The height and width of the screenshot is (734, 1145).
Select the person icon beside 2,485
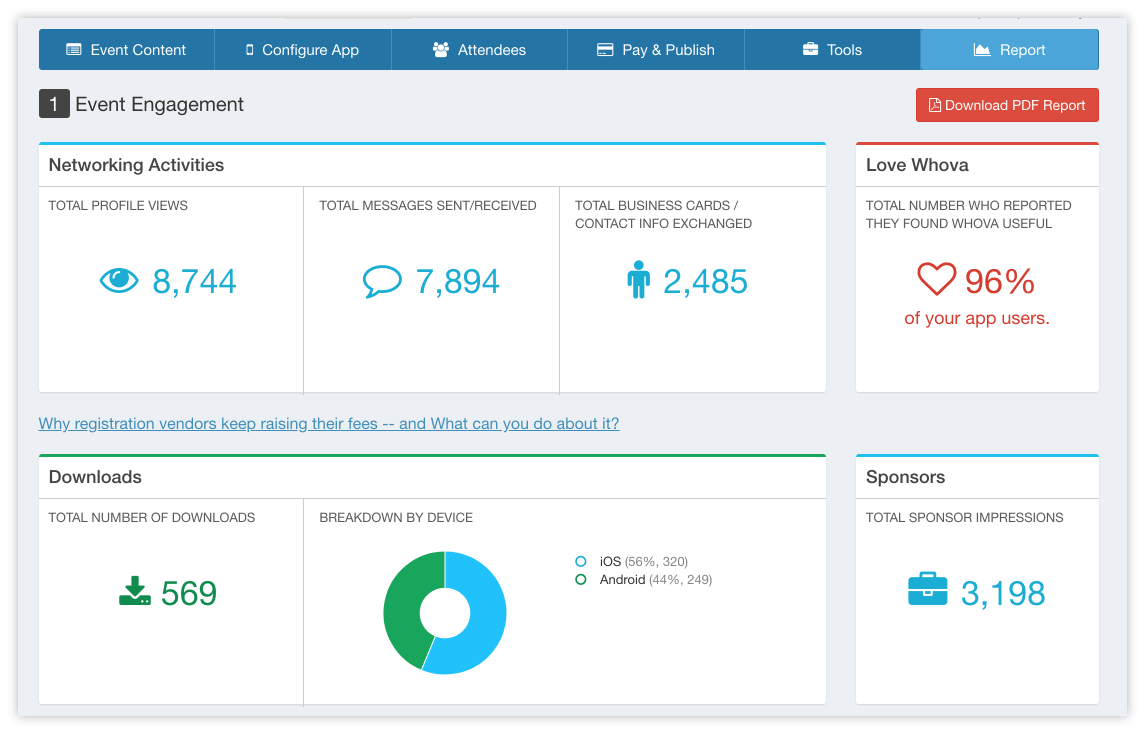[638, 280]
